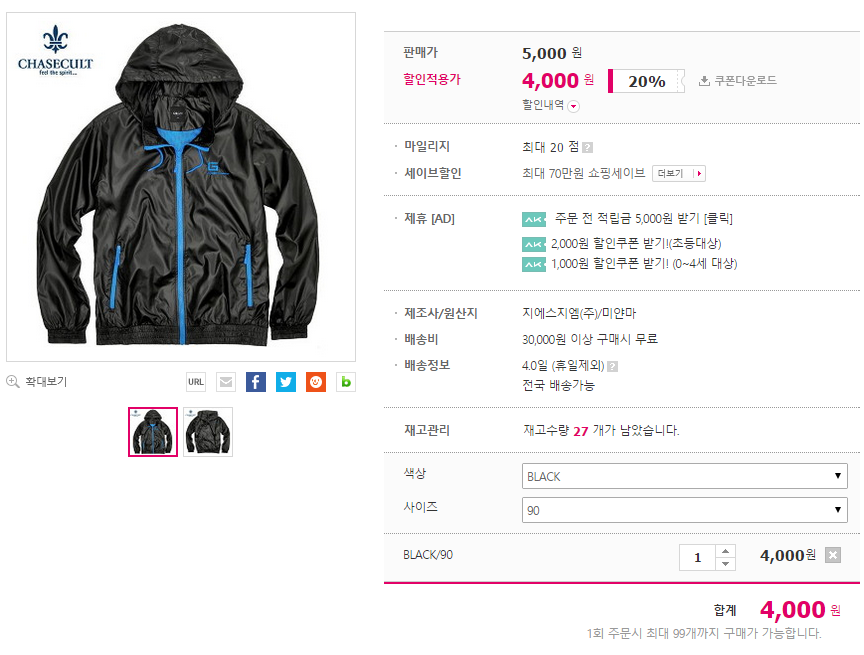
Task: Click the 더보기 button for save discount
Action: click(678, 174)
